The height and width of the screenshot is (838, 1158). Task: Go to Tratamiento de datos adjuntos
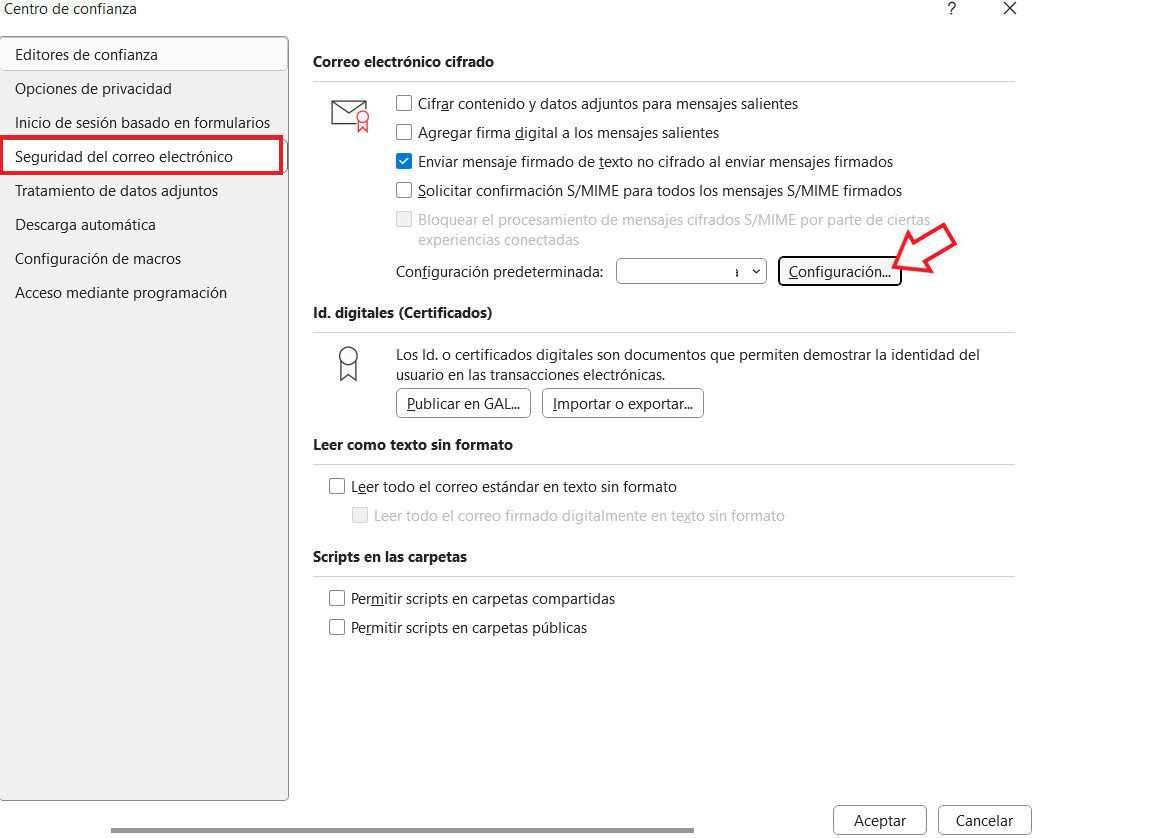116,191
